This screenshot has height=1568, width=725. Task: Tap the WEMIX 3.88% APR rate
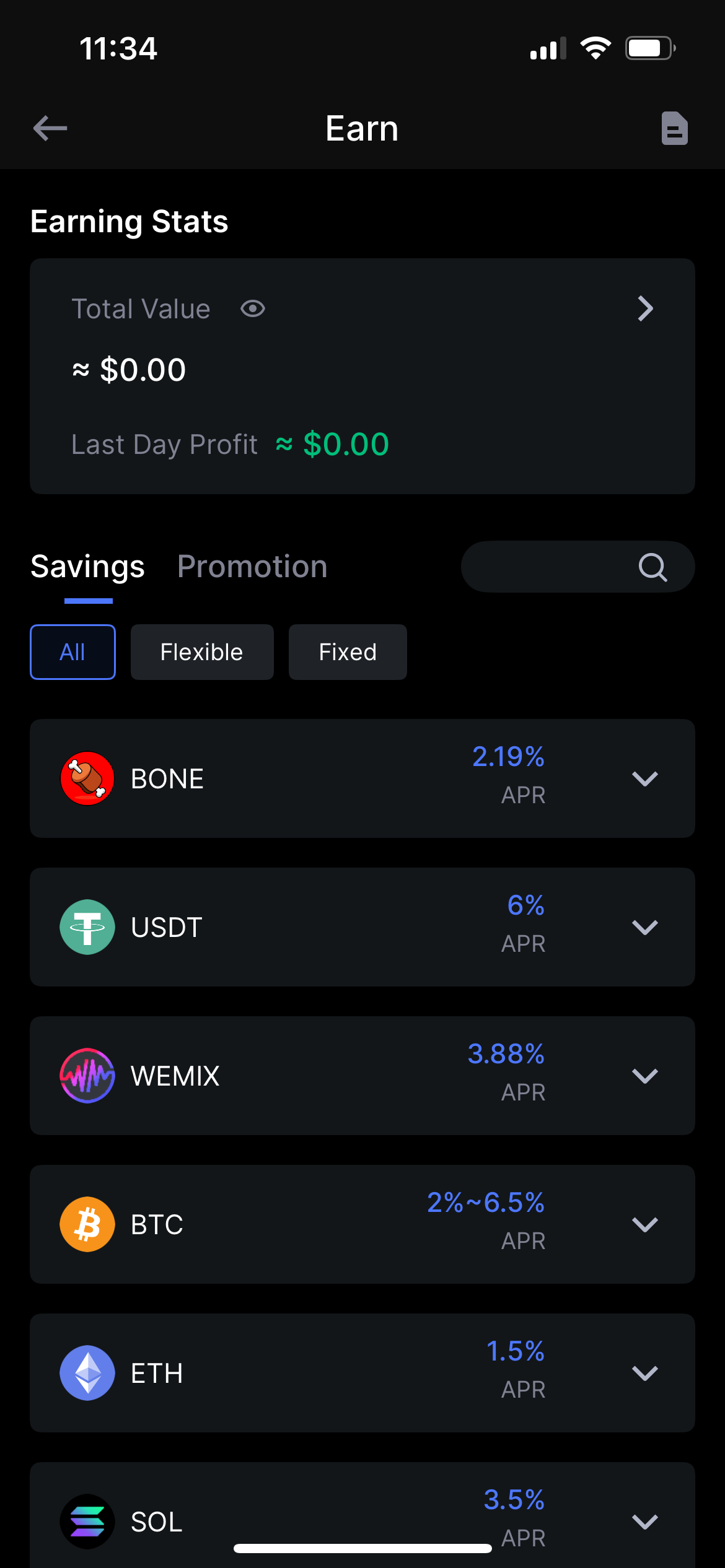(506, 1054)
